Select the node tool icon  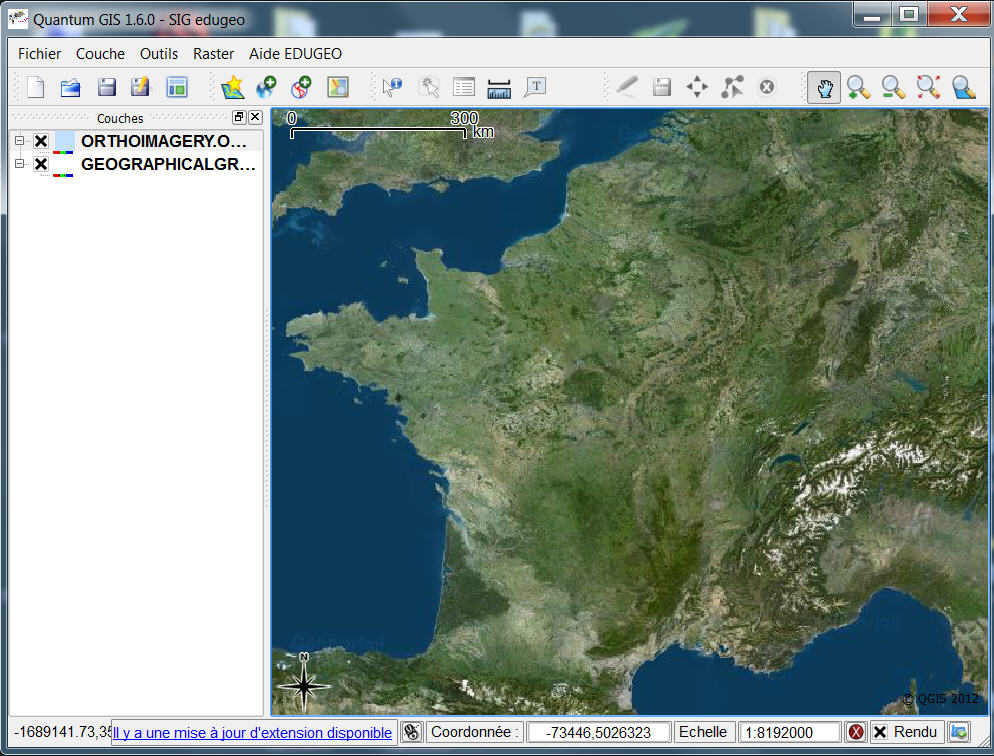pos(732,87)
